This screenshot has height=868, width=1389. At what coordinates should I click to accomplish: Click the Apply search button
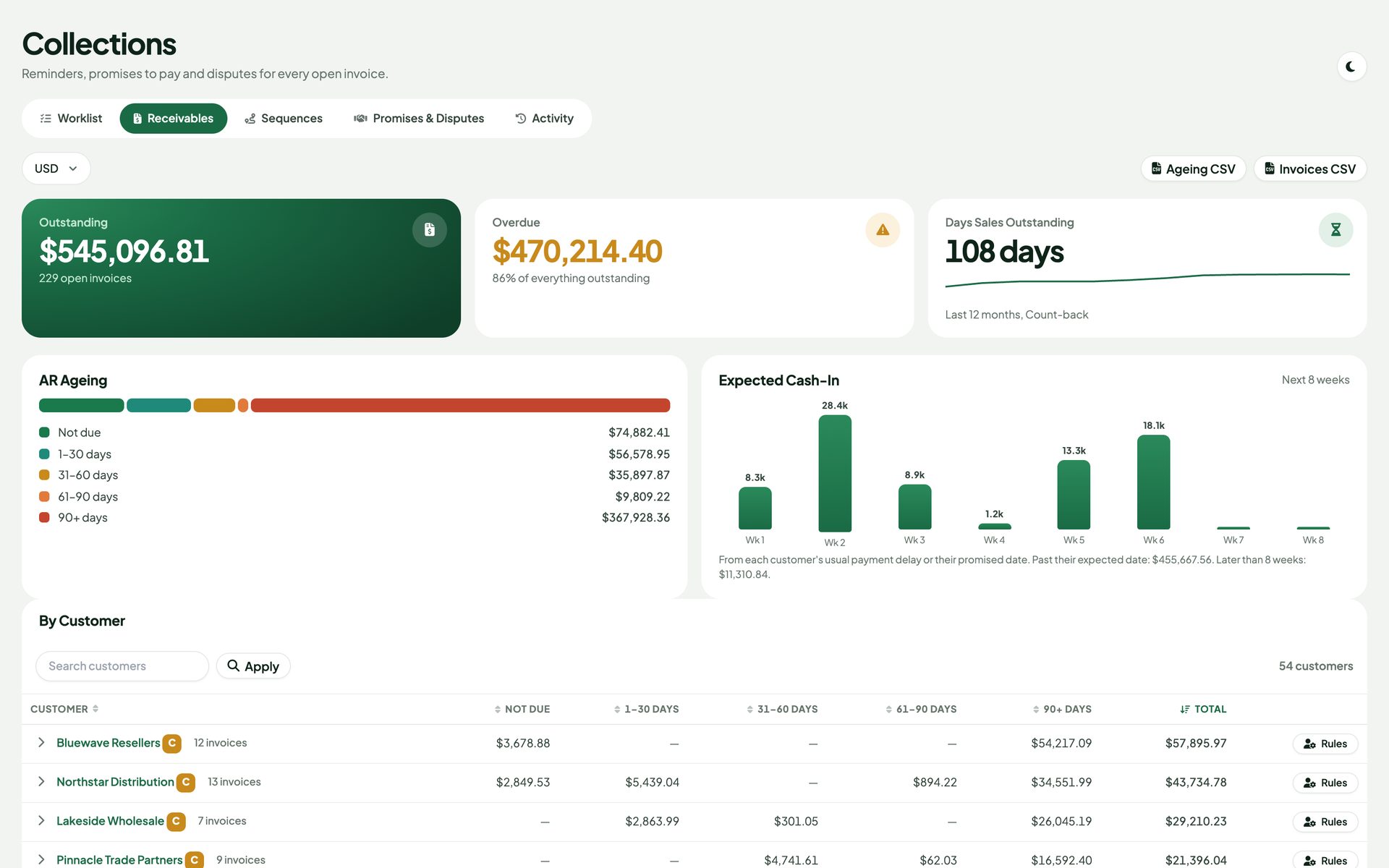pos(253,666)
